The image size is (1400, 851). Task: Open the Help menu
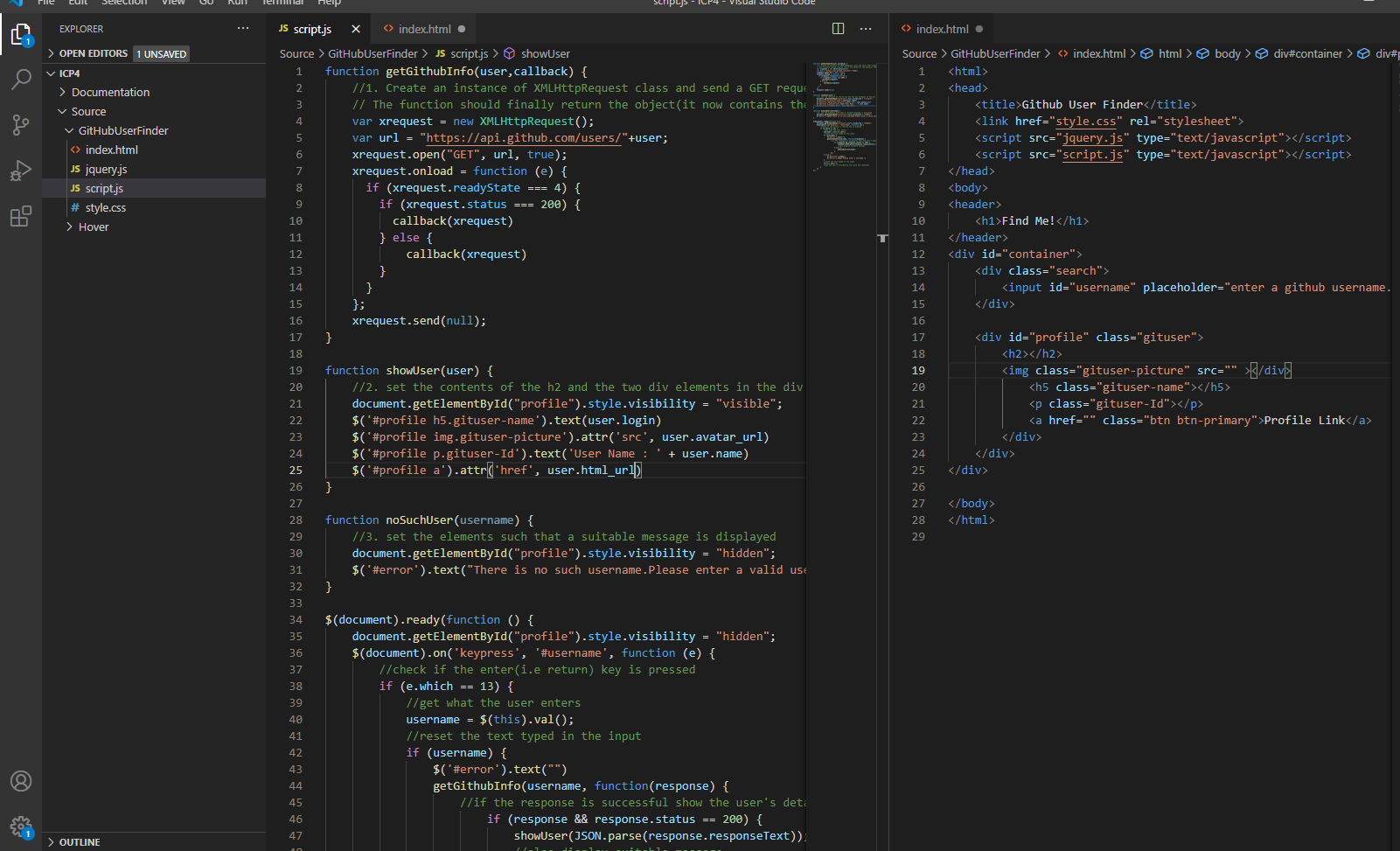pyautogui.click(x=330, y=3)
